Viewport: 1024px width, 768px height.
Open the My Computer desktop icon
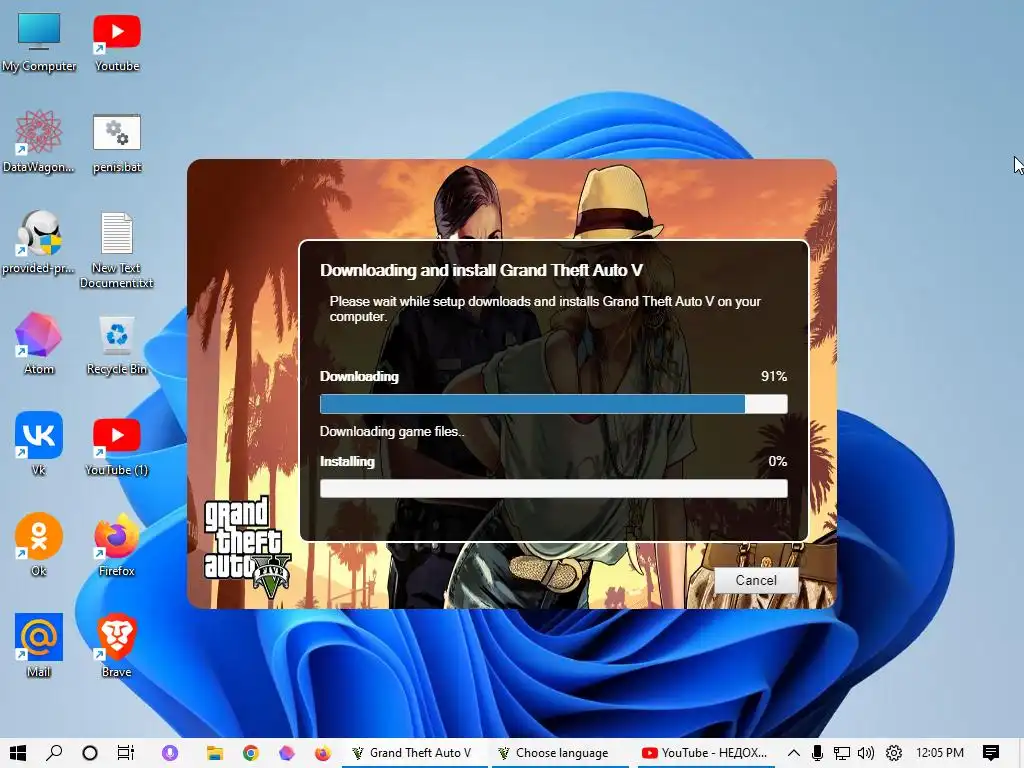tap(39, 40)
